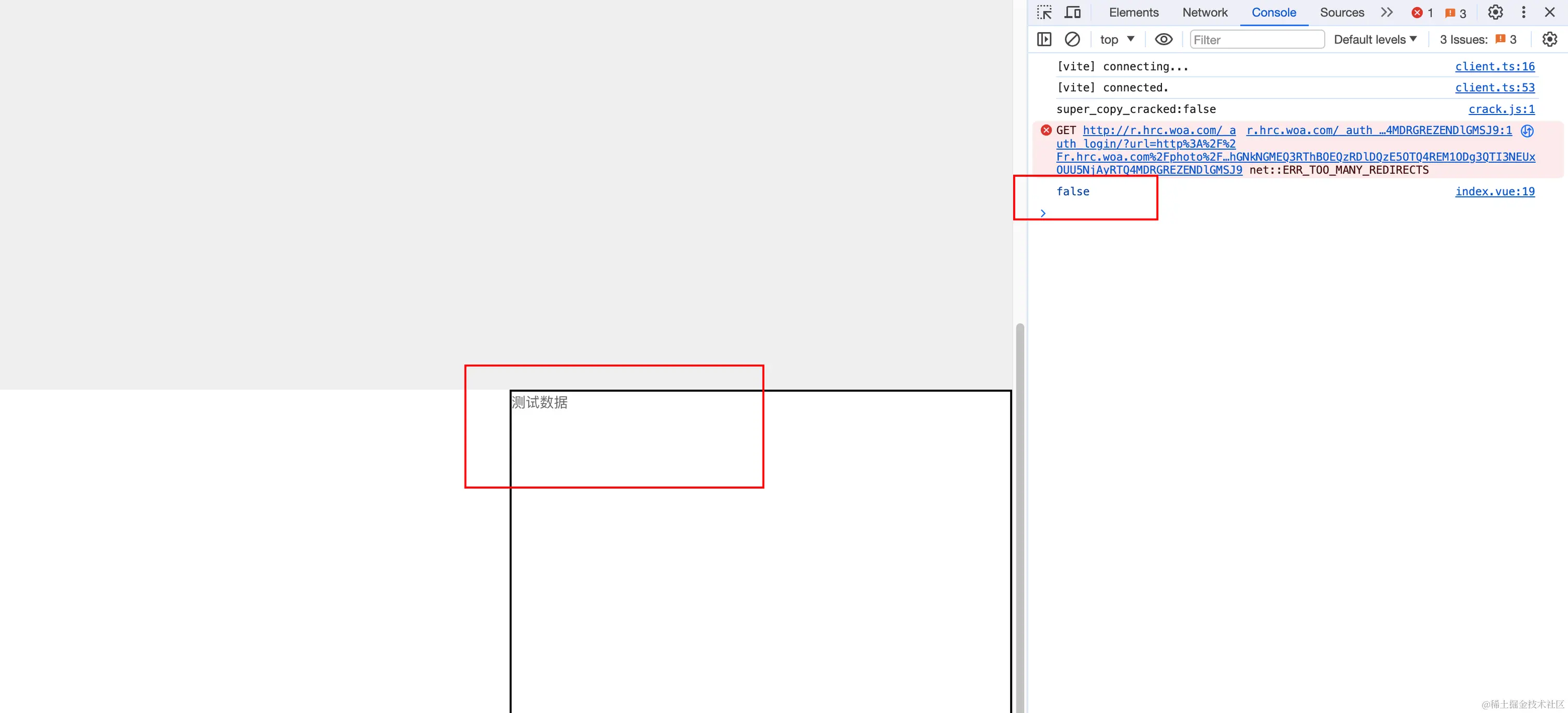Click the replay request icon on the error row
The width and height of the screenshot is (1568, 713).
click(1527, 131)
